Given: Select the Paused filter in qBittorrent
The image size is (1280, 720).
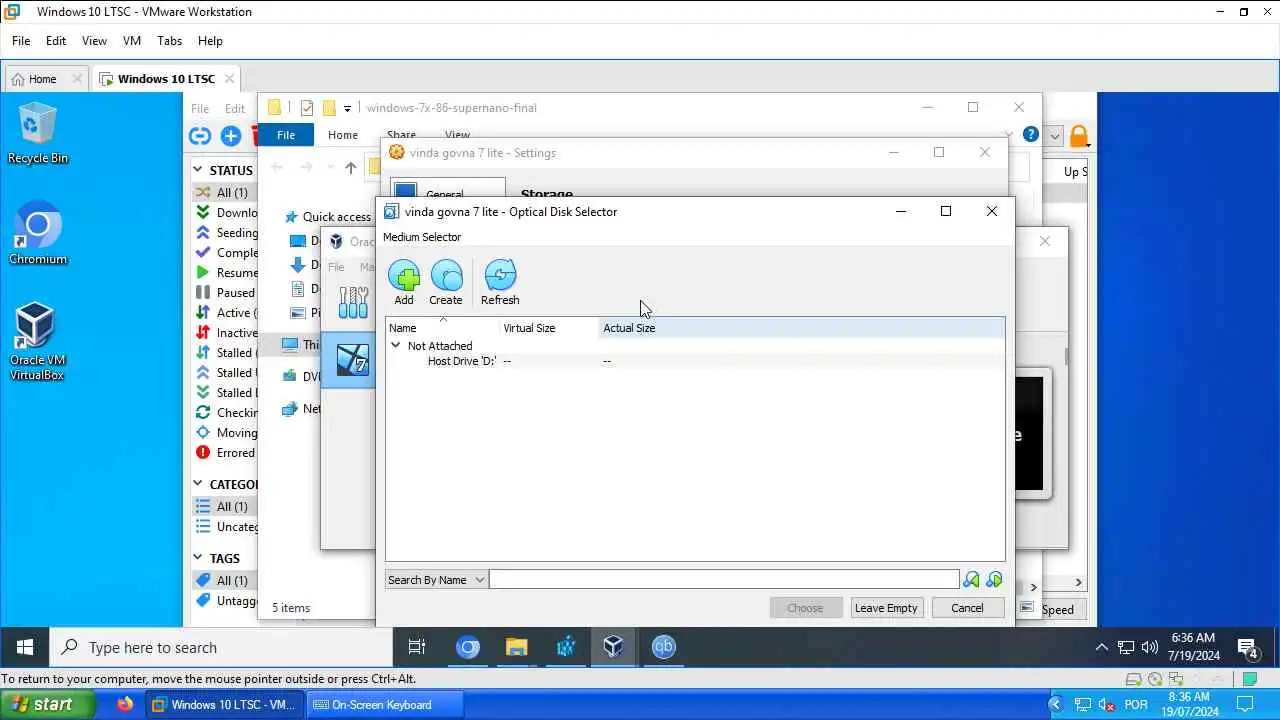Looking at the screenshot, I should pyautogui.click(x=225, y=293).
